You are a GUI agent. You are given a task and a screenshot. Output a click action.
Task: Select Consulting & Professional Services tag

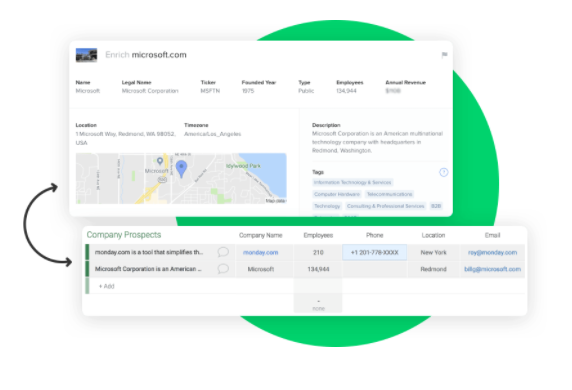click(386, 206)
